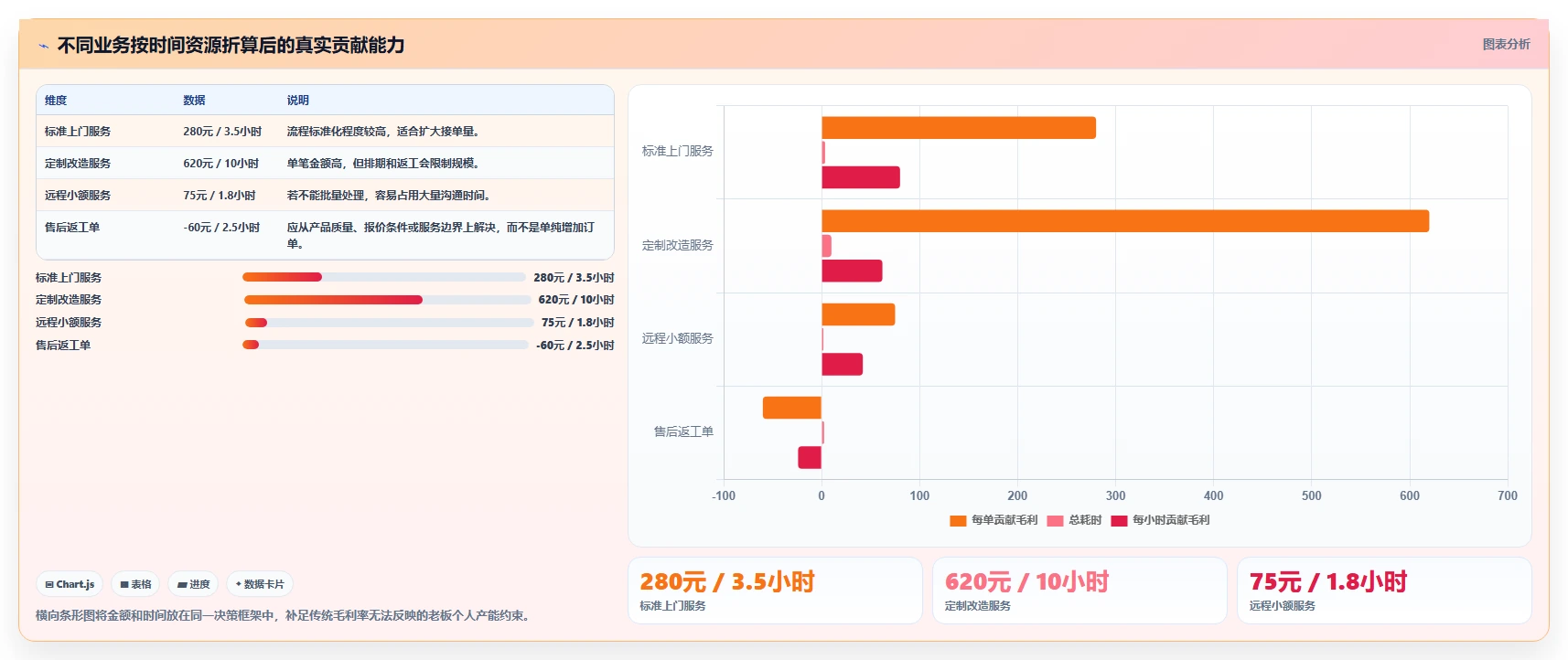This screenshot has height=660, width=1568.
Task: Click the 说明 column header
Action: tap(298, 101)
